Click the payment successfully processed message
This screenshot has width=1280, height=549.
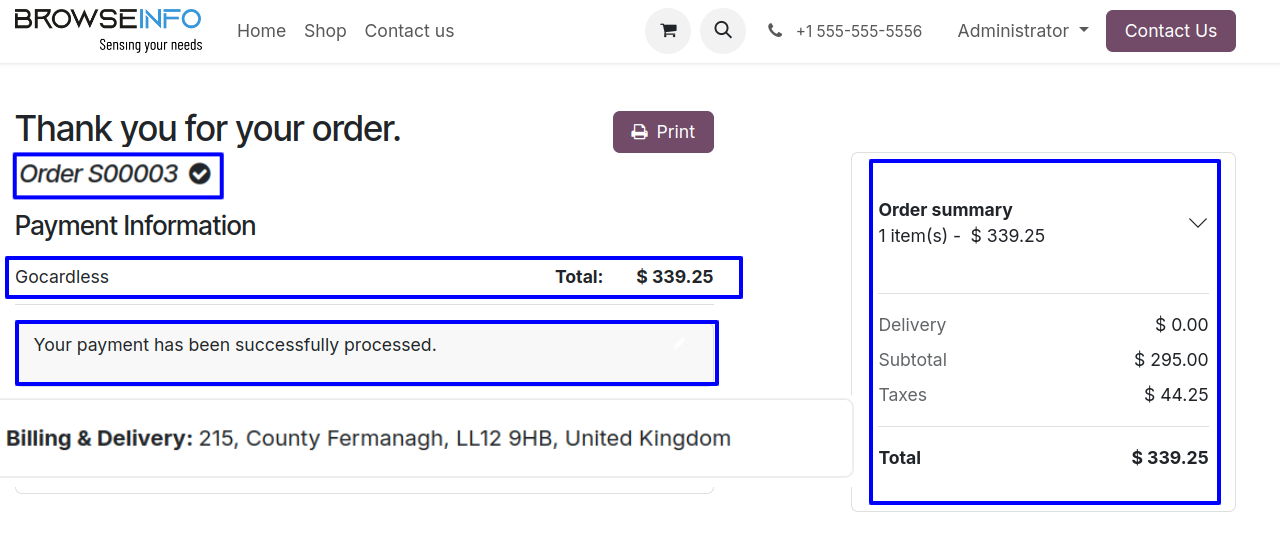(235, 345)
